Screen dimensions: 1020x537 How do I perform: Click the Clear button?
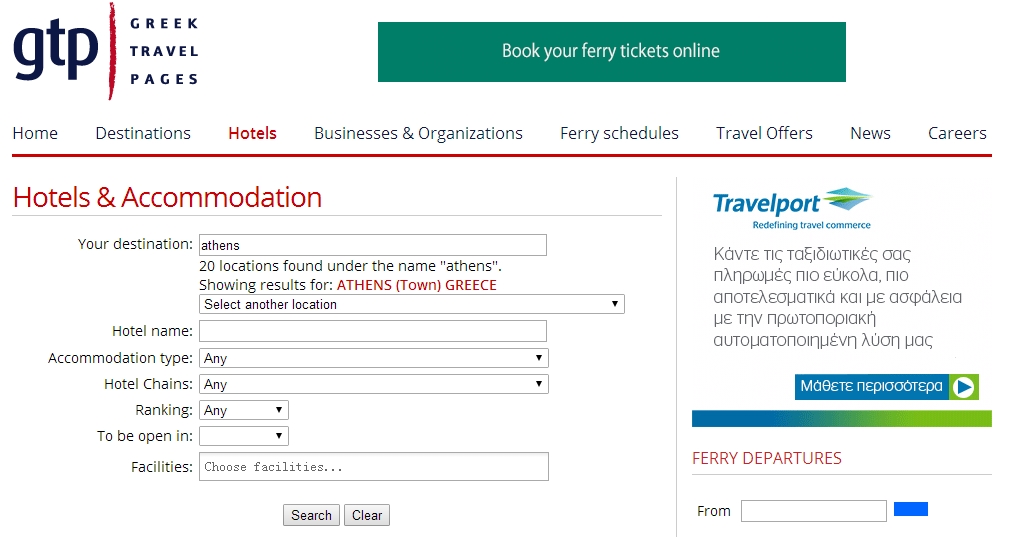pyautogui.click(x=367, y=515)
